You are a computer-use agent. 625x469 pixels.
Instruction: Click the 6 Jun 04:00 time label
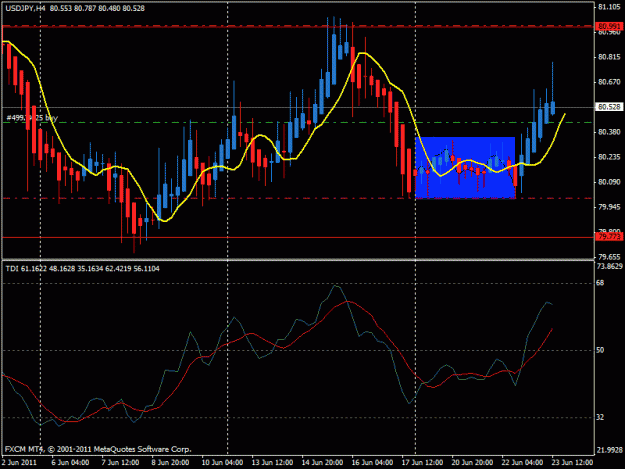[70, 463]
